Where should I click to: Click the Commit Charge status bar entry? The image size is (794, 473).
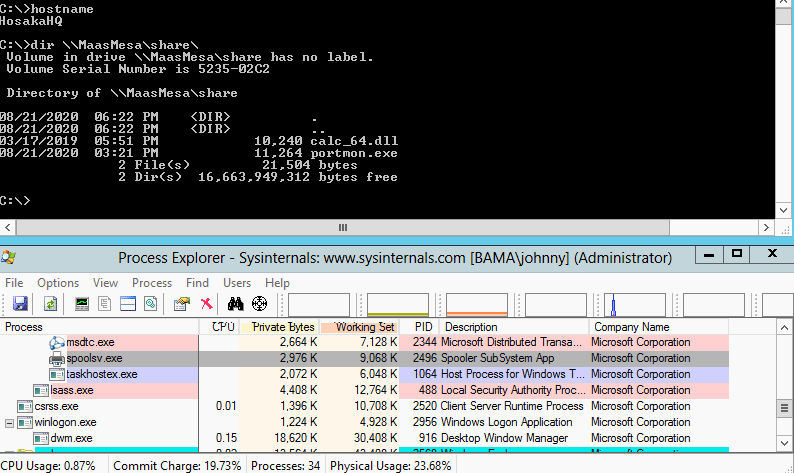(177, 465)
